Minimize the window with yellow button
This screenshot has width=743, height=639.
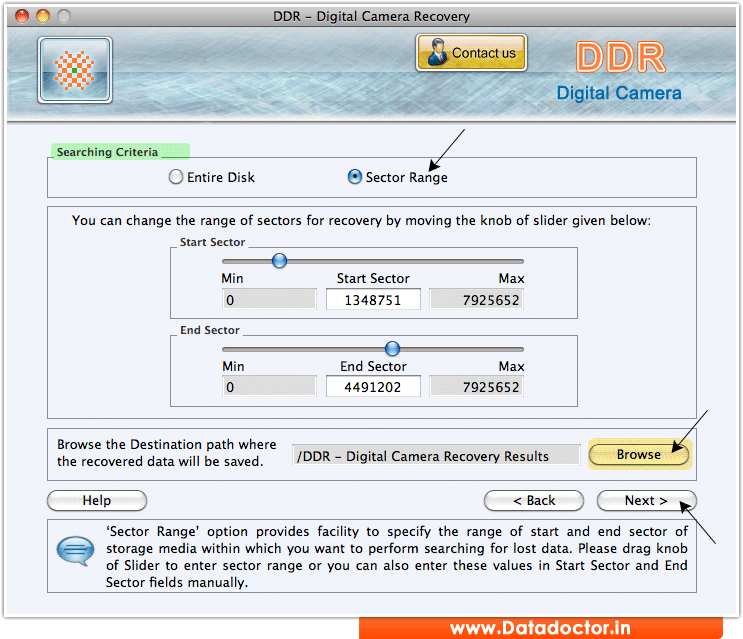point(43,17)
